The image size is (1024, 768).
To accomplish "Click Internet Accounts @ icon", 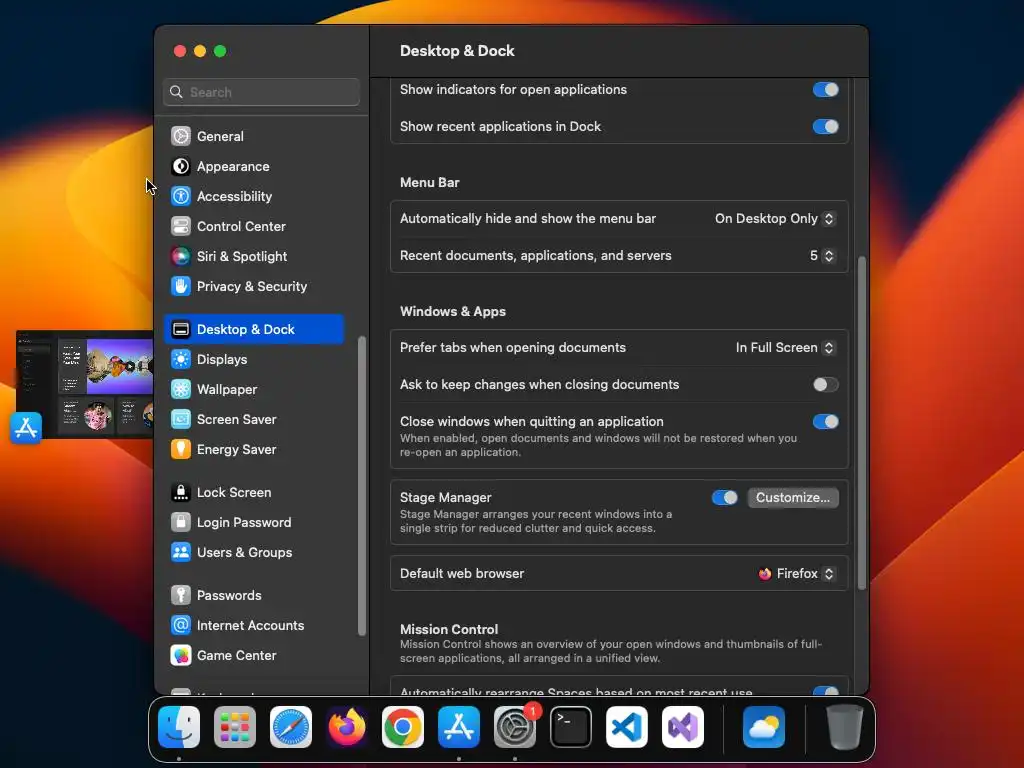I will click(181, 626).
